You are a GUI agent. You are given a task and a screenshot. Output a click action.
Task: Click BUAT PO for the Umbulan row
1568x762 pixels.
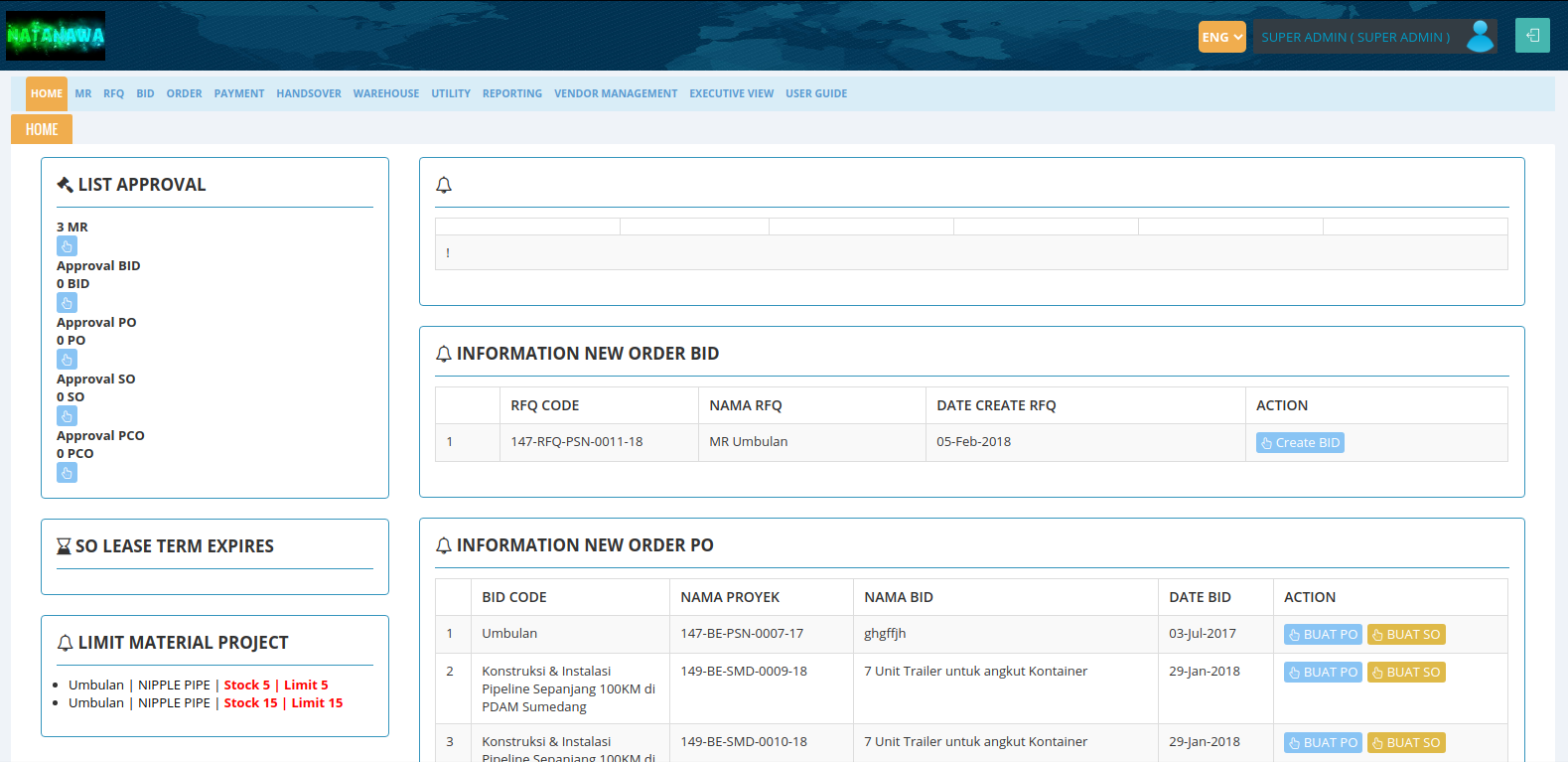coord(1322,635)
